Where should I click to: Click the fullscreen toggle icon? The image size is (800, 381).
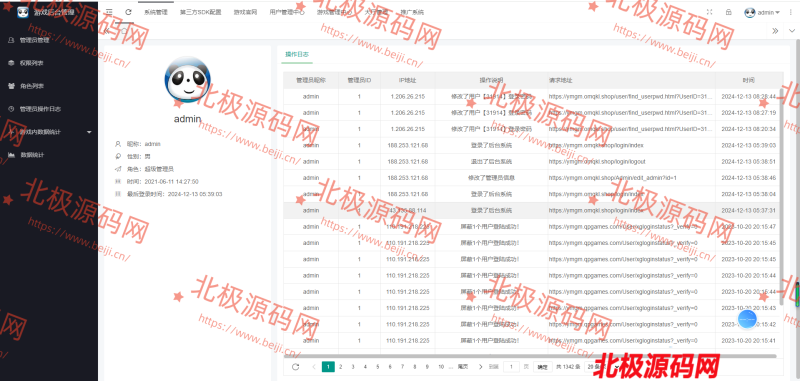point(709,12)
